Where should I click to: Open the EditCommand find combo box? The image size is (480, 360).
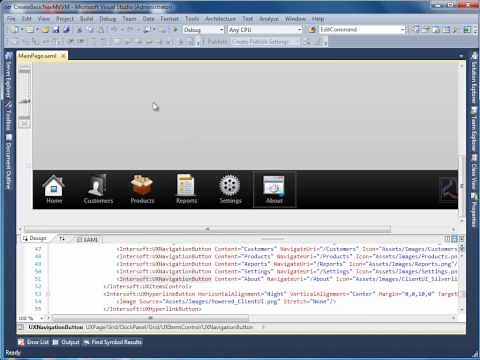pos(362,30)
